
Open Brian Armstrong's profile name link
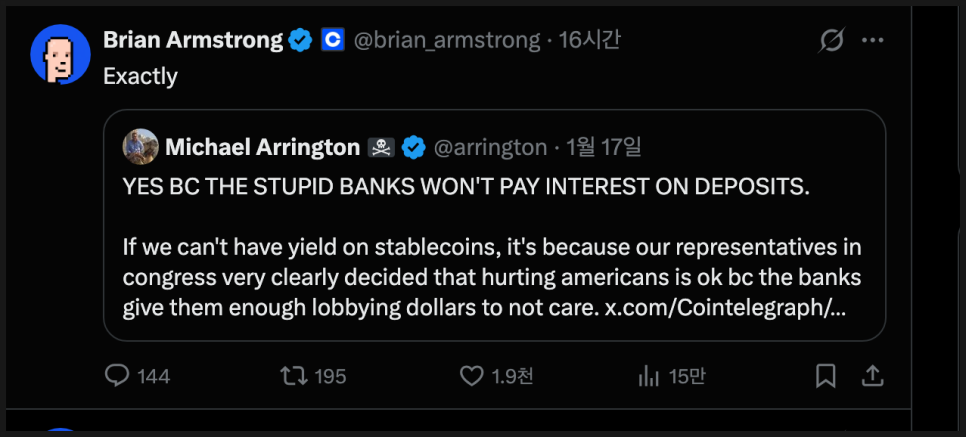[x=193, y=40]
